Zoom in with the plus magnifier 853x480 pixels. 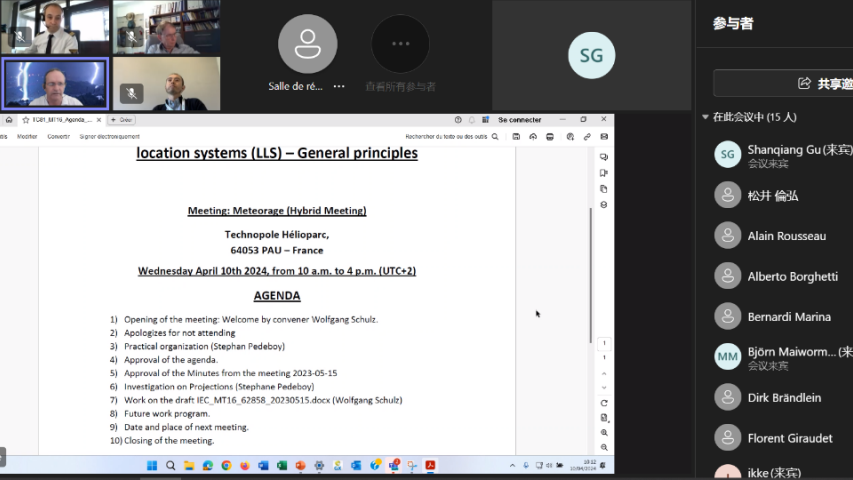coord(604,433)
